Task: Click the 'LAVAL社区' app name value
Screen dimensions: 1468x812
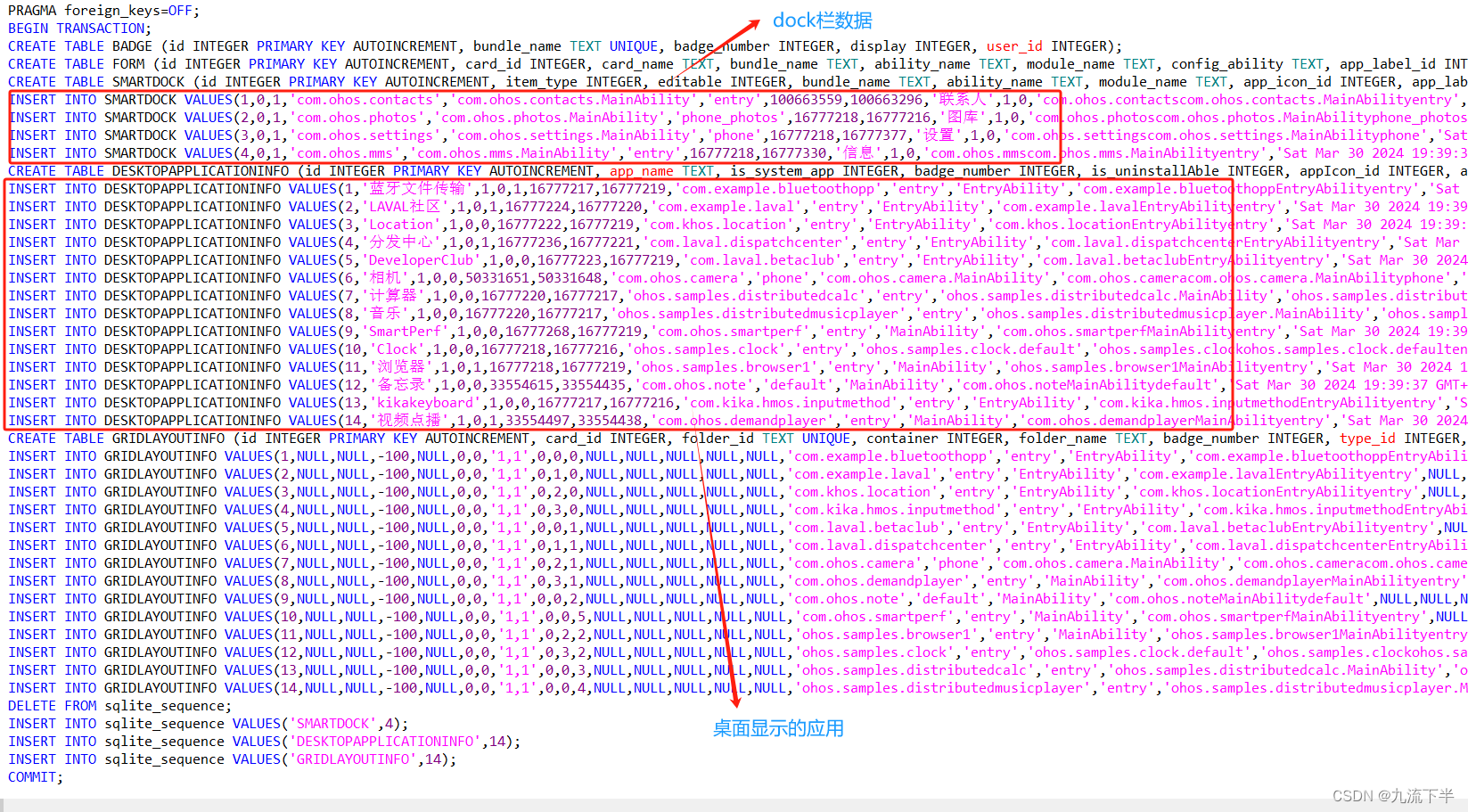Action: (405, 207)
